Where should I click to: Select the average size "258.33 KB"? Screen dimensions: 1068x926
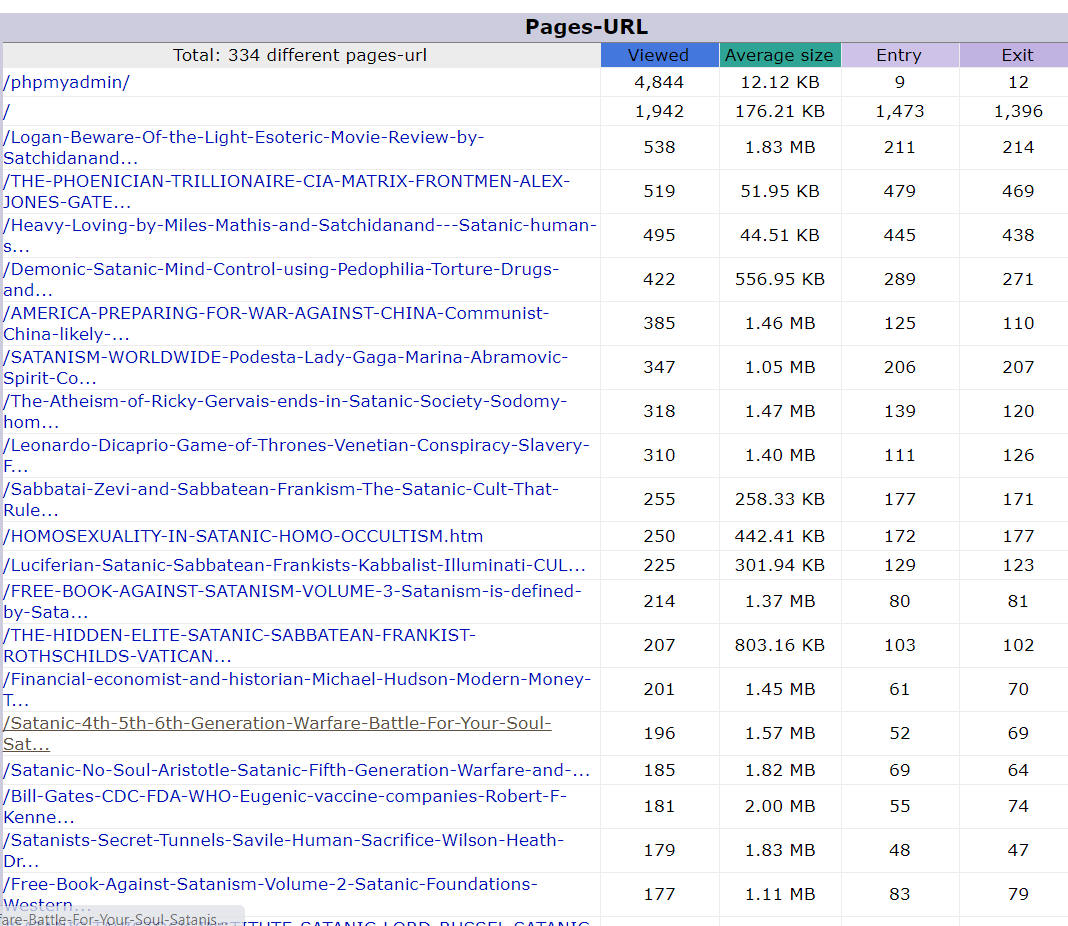pyautogui.click(x=780, y=499)
